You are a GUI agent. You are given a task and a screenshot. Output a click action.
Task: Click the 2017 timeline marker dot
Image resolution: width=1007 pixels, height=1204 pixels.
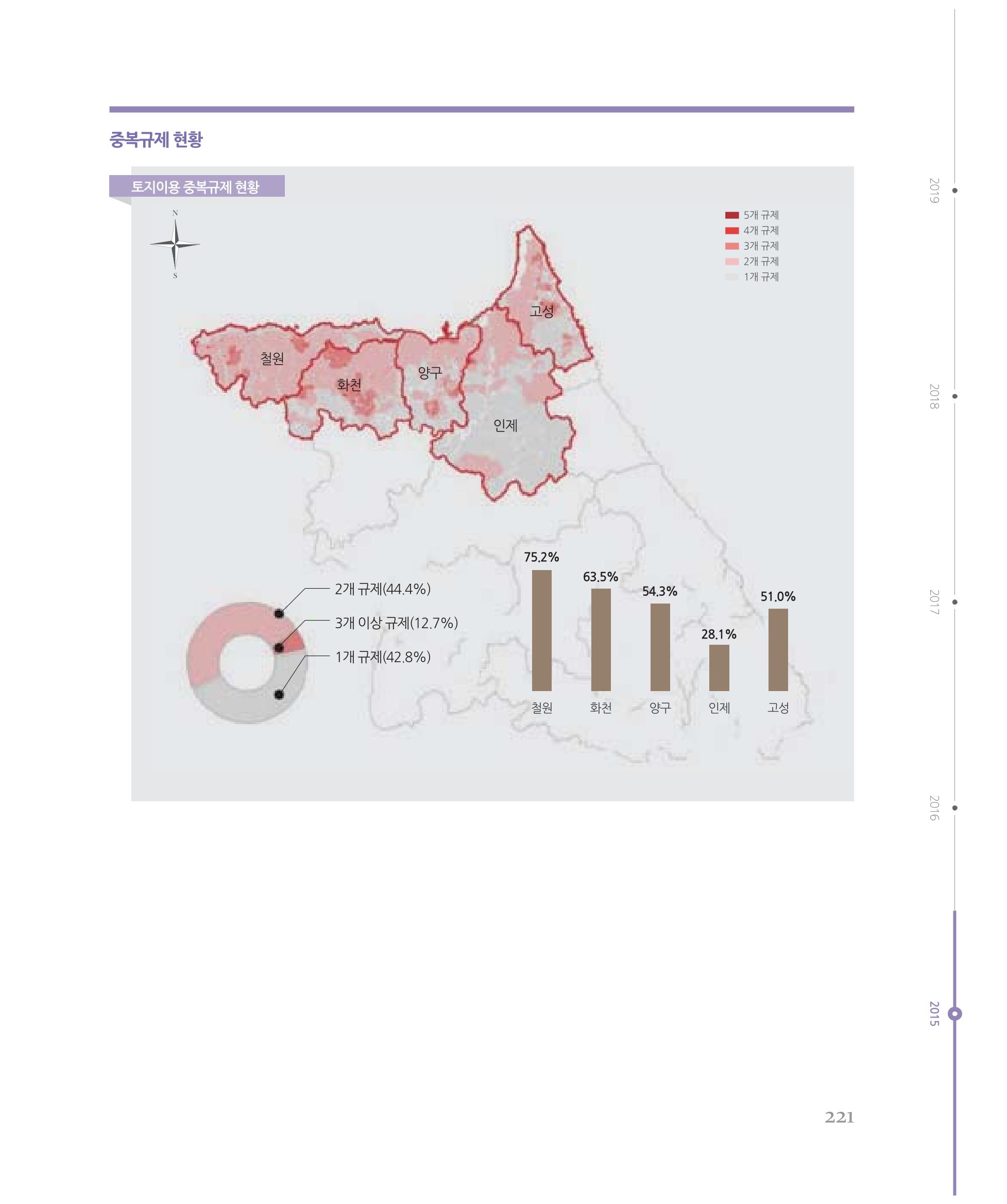(x=955, y=602)
